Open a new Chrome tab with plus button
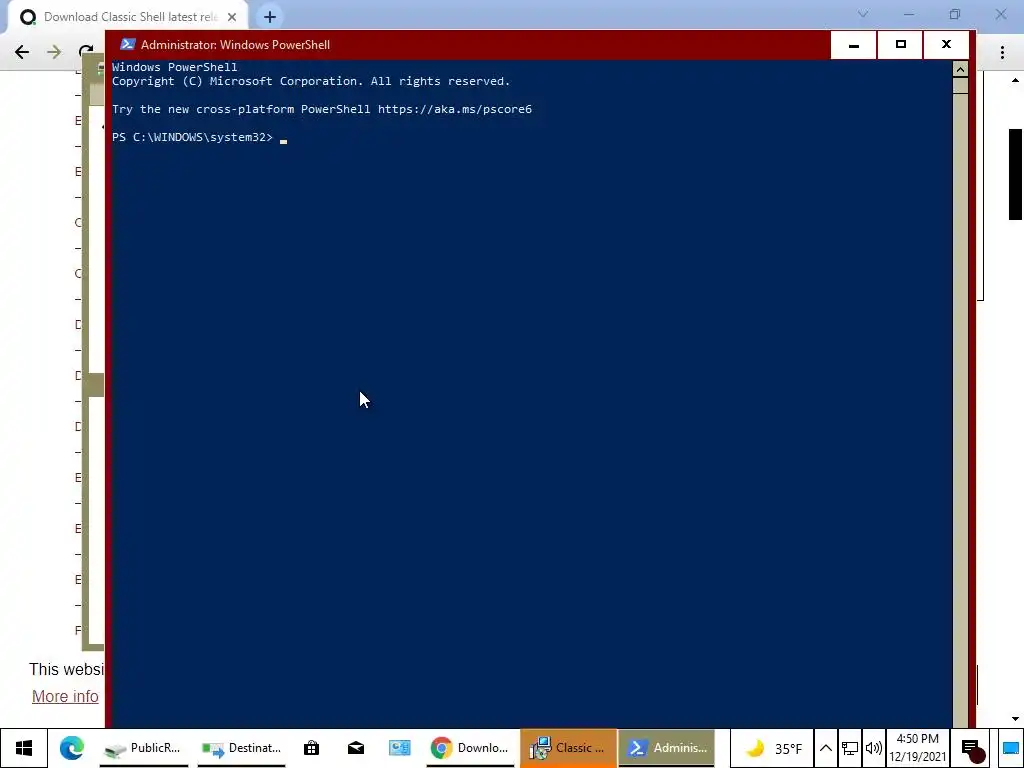1024x768 pixels. (x=270, y=17)
